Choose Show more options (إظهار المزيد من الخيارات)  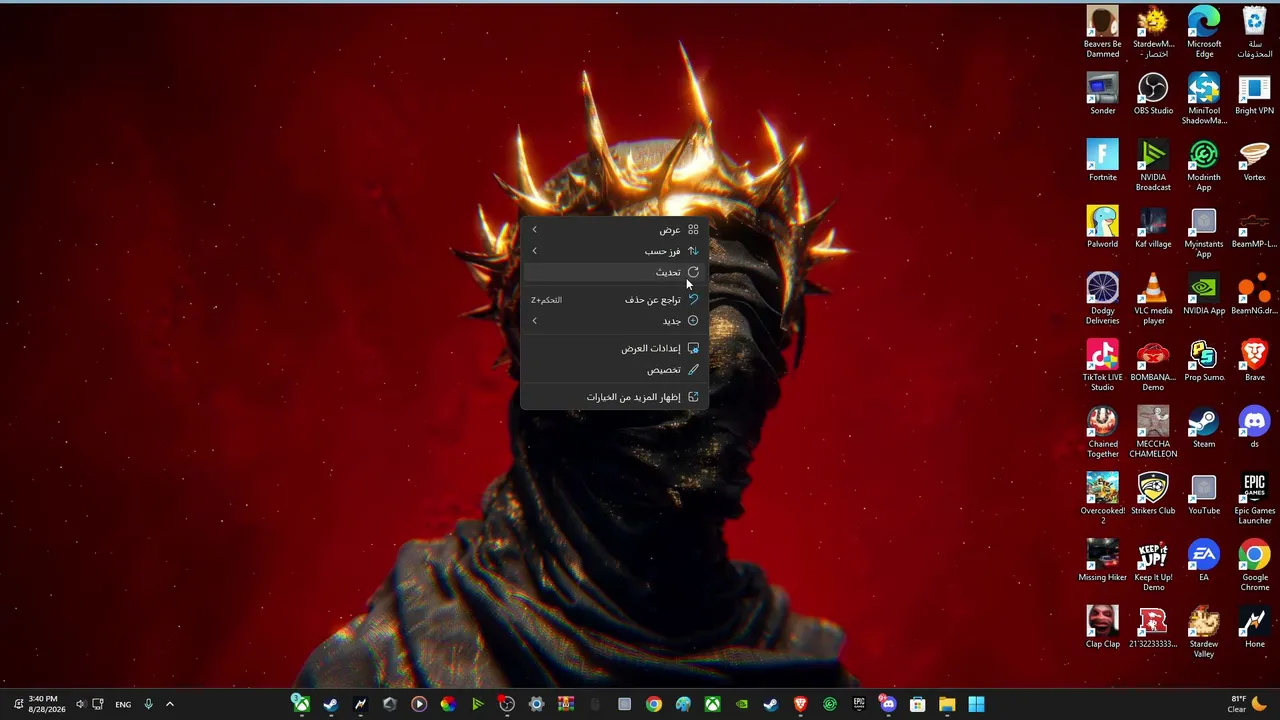(615, 397)
